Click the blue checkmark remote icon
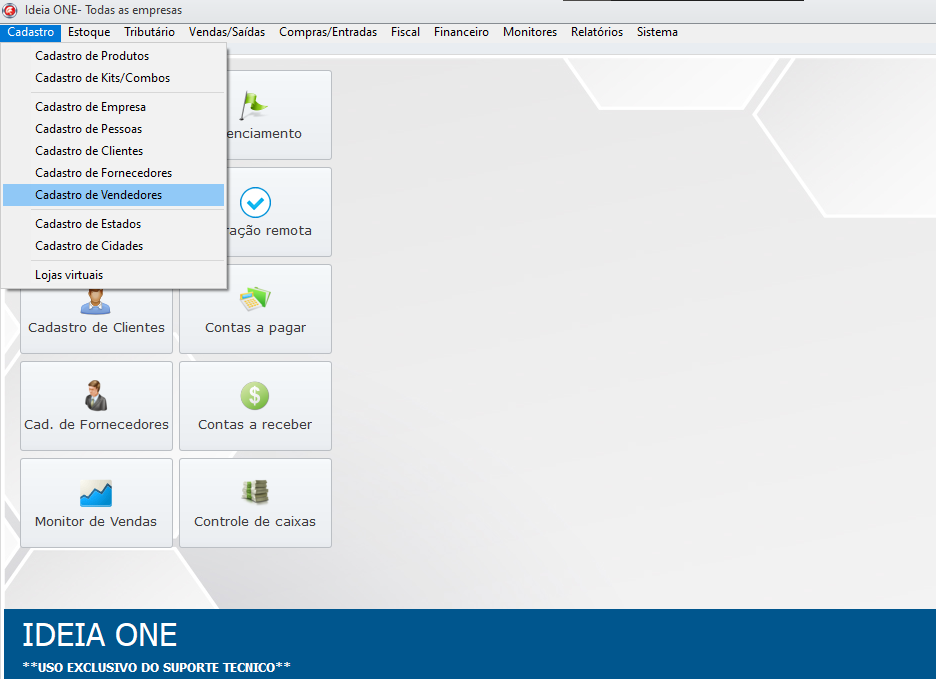Viewport: 936px width, 679px height. pyautogui.click(x=255, y=202)
